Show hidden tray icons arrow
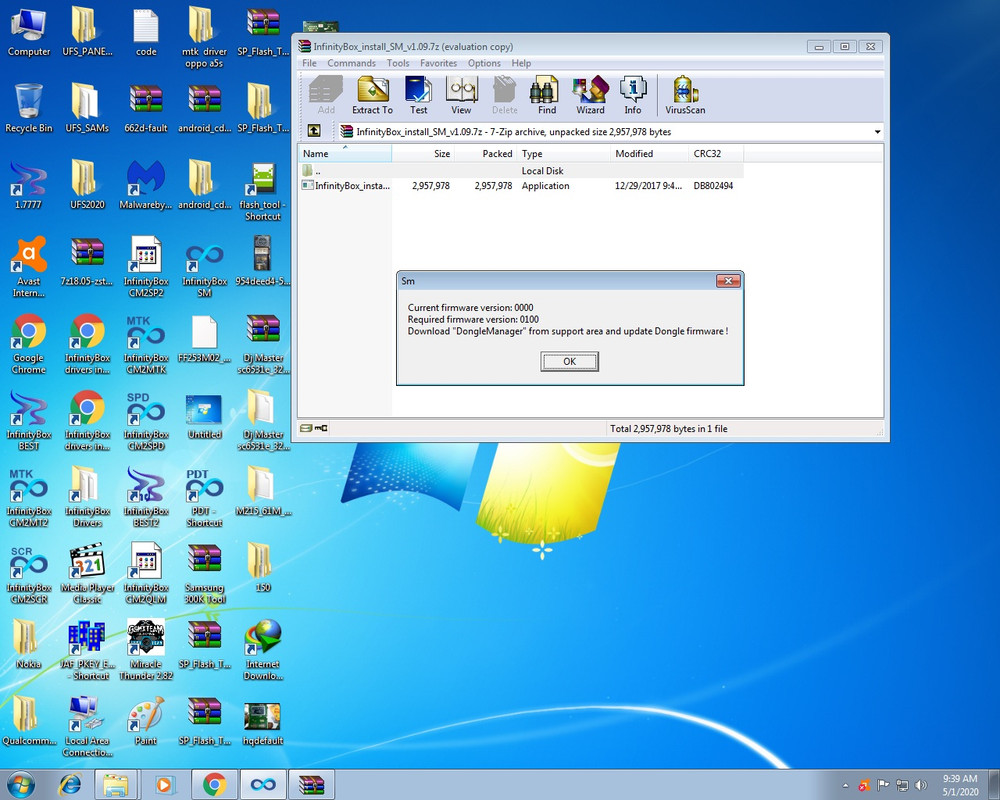This screenshot has height=800, width=1000. point(846,785)
